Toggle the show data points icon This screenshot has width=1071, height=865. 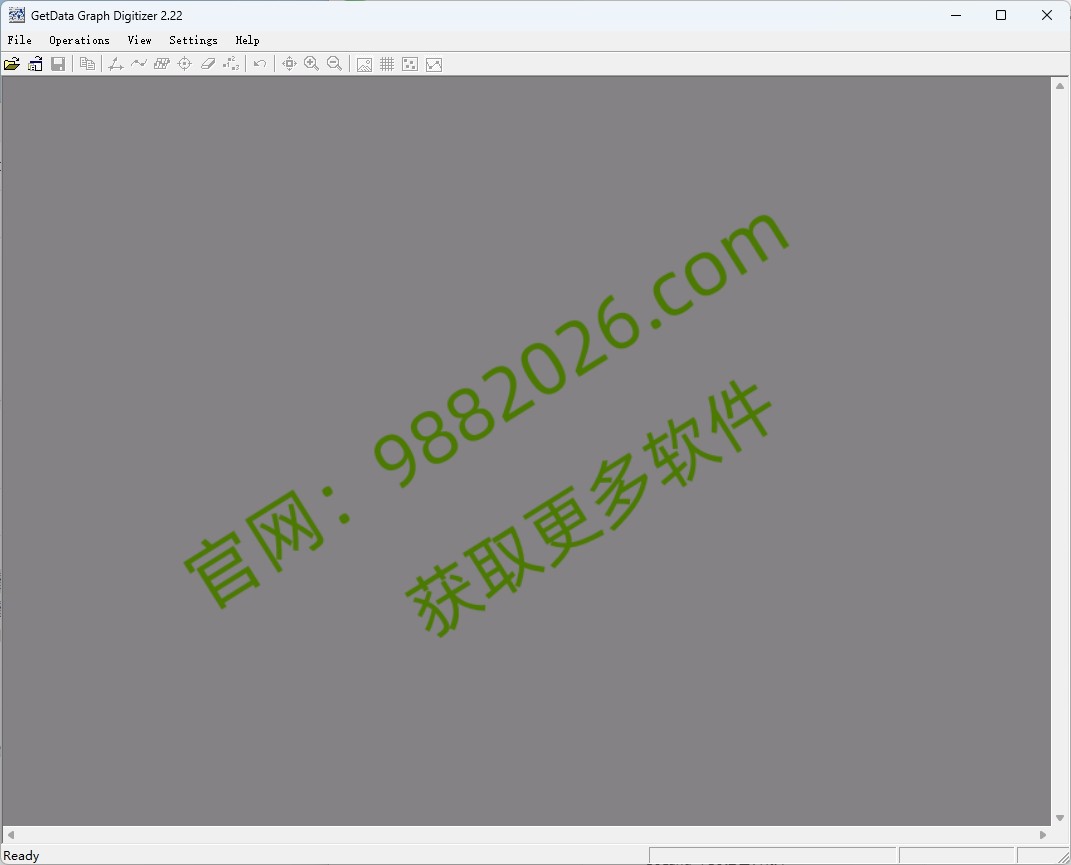[410, 64]
